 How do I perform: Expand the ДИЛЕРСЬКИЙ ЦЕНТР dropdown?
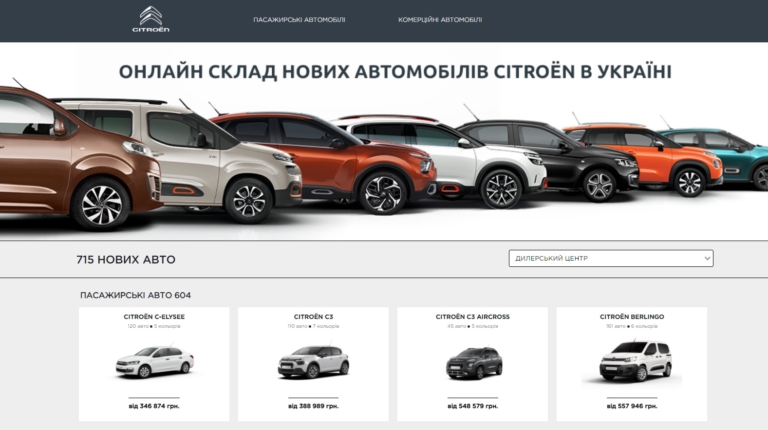click(x=611, y=258)
